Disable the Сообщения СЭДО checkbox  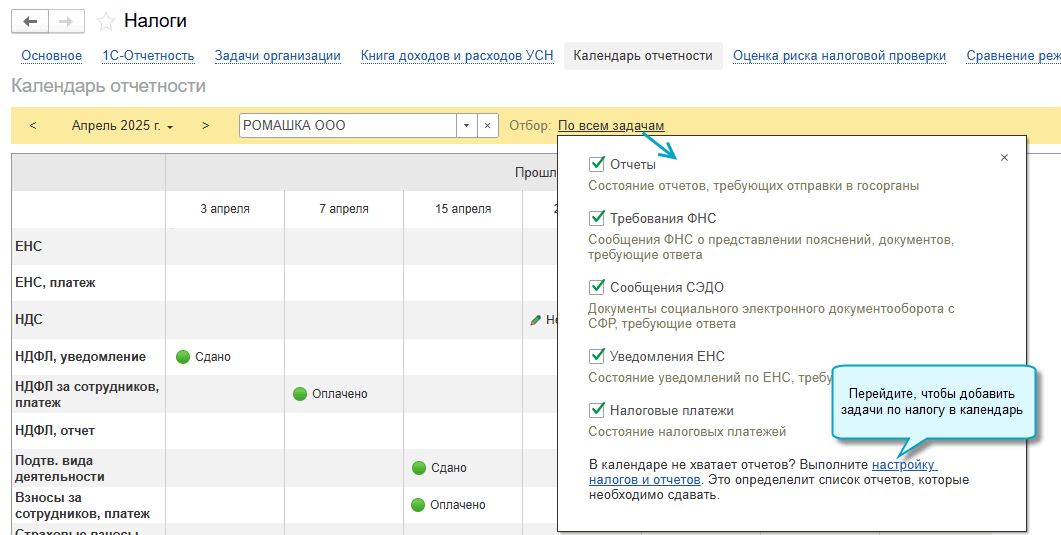coord(598,287)
